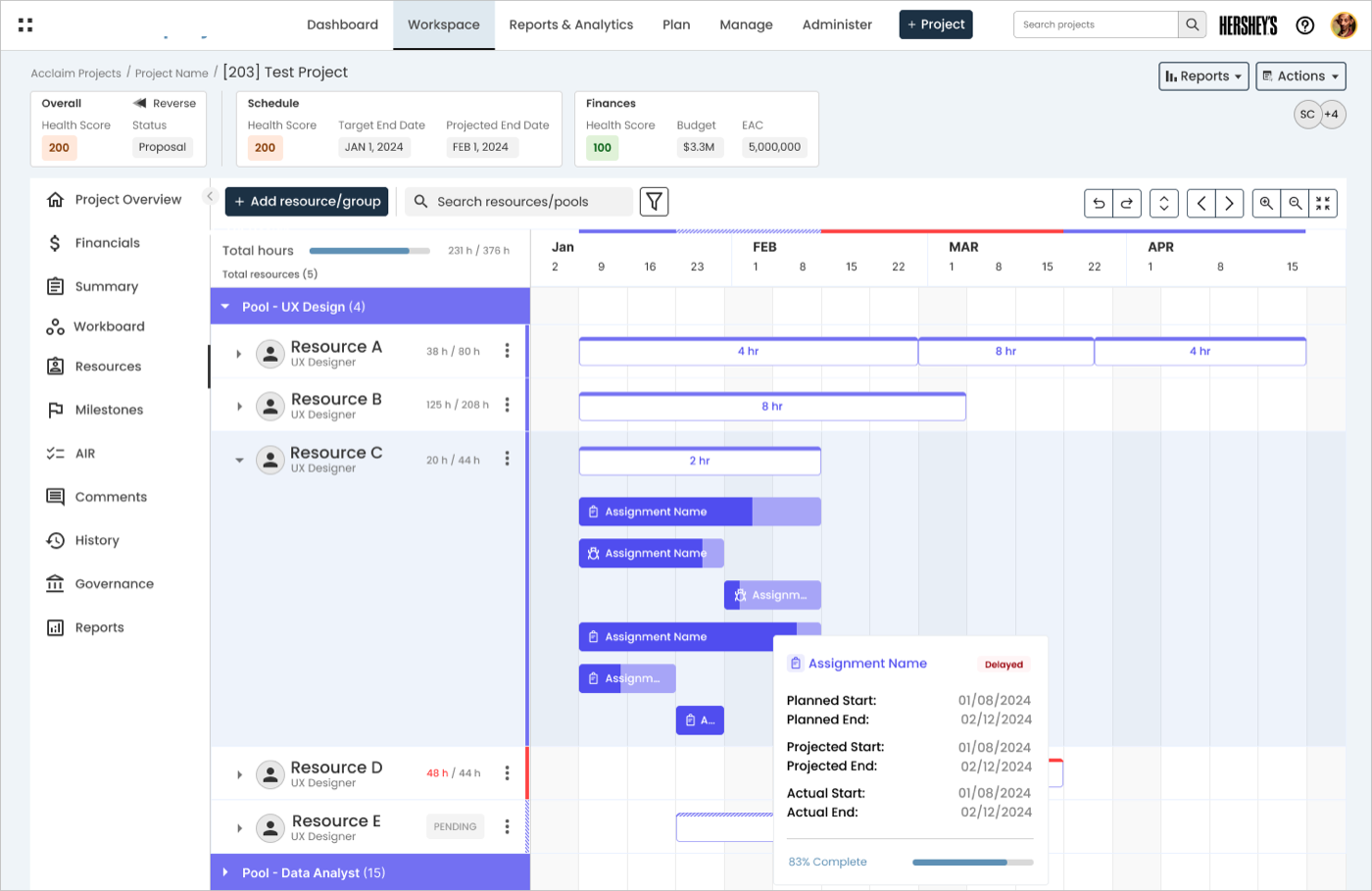Open the Administer tab
The width and height of the screenshot is (1372, 891).
pos(837,25)
